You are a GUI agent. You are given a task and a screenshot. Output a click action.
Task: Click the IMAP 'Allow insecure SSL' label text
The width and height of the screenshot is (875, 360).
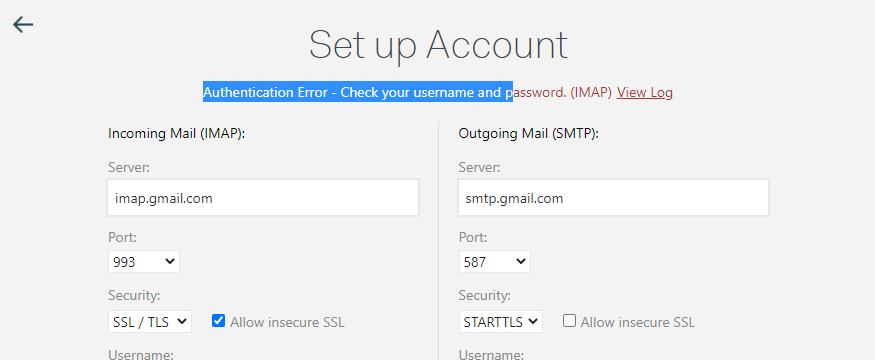coord(287,322)
